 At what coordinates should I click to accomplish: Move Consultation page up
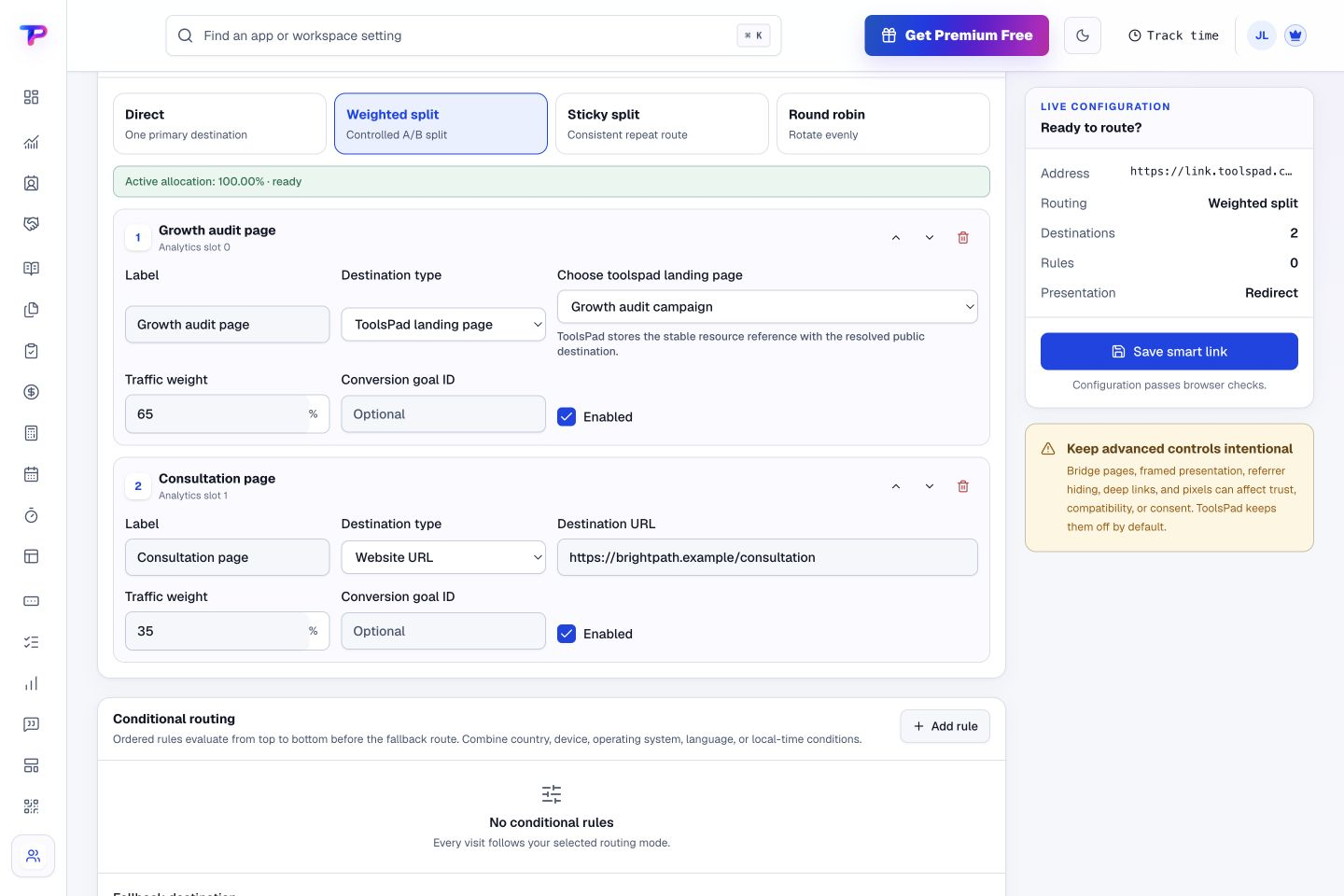(x=896, y=486)
